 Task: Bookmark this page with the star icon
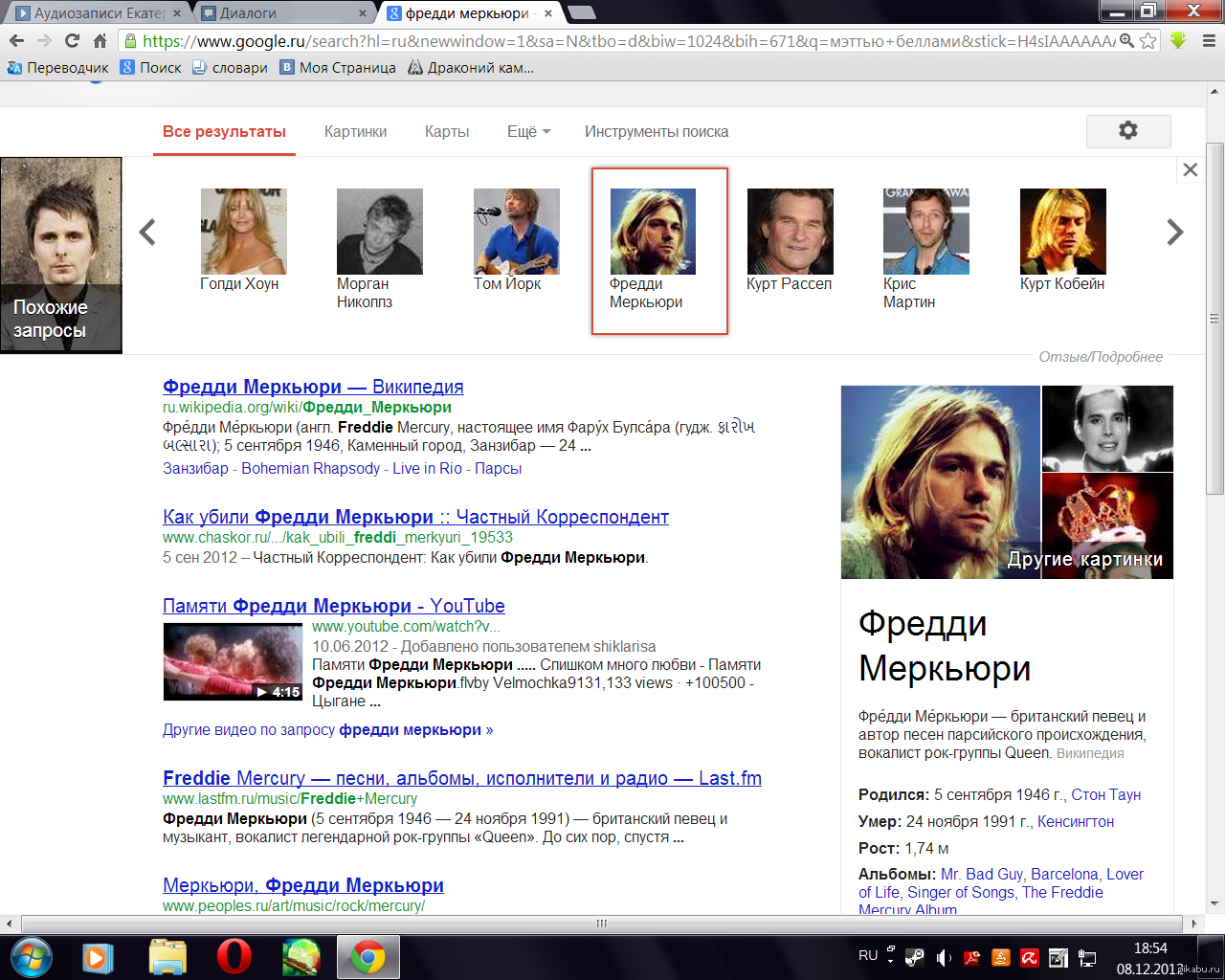pyautogui.click(x=1148, y=41)
